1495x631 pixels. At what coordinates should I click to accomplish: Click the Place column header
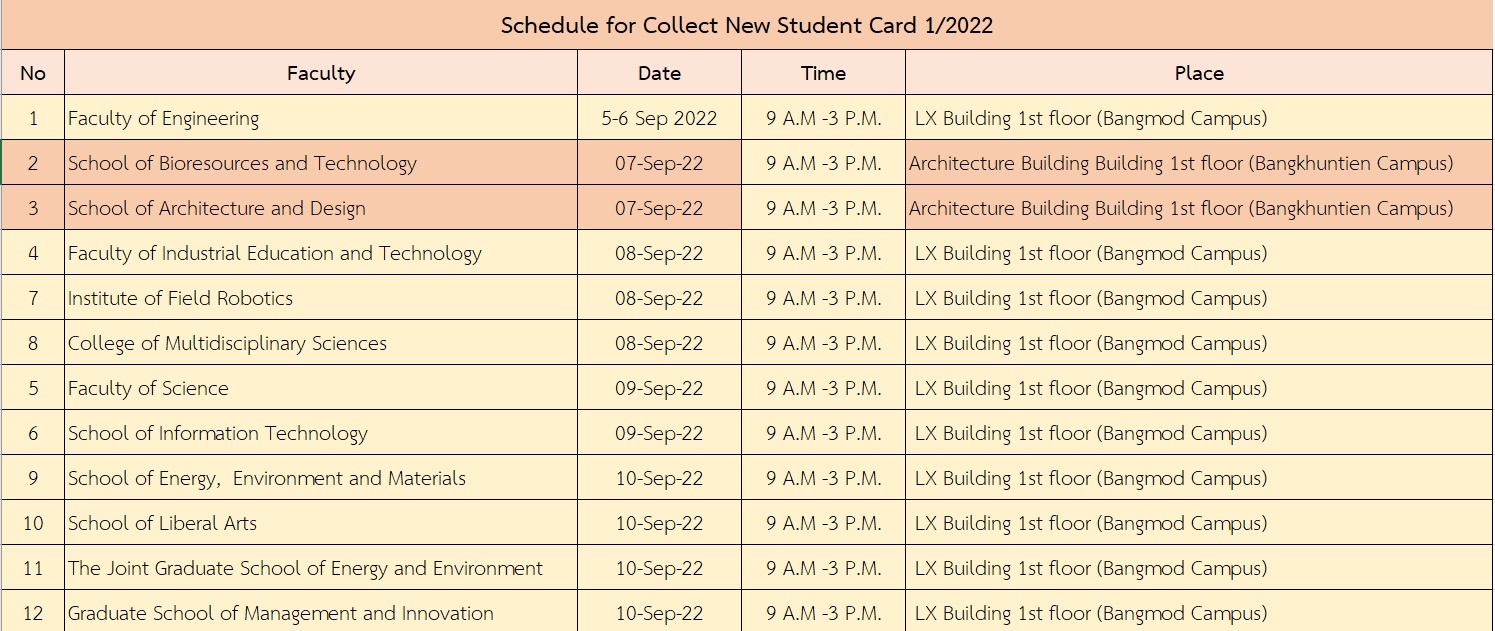click(1198, 73)
